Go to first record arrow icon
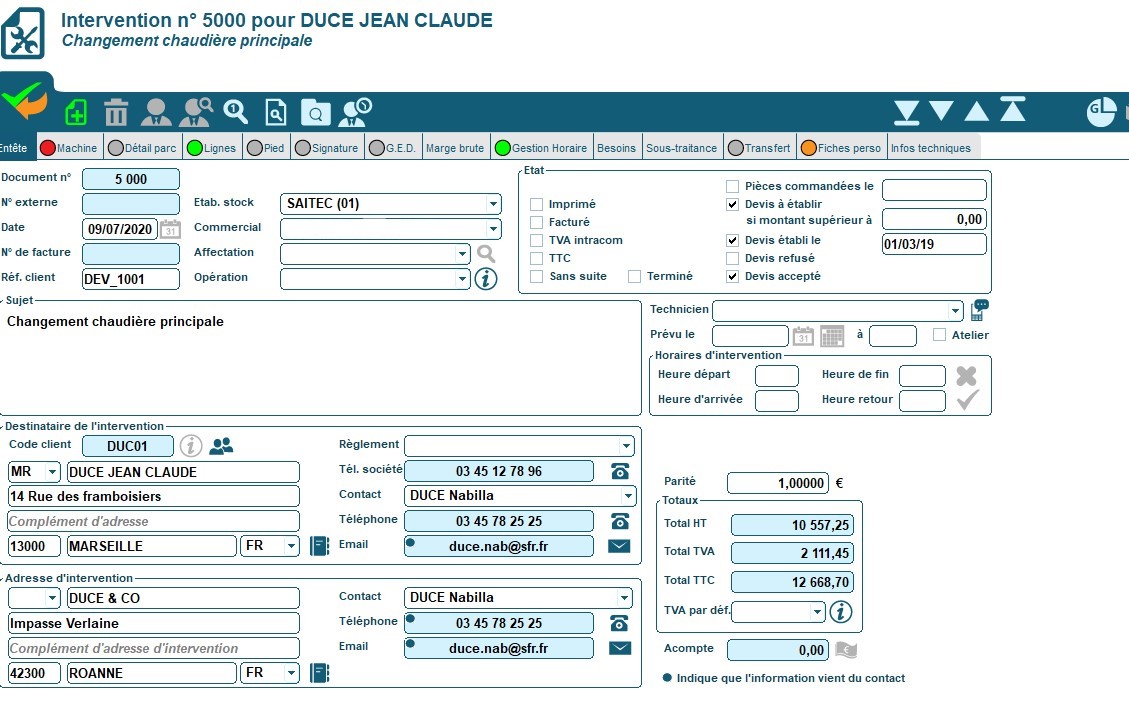The height and width of the screenshot is (716, 1129). click(1012, 109)
